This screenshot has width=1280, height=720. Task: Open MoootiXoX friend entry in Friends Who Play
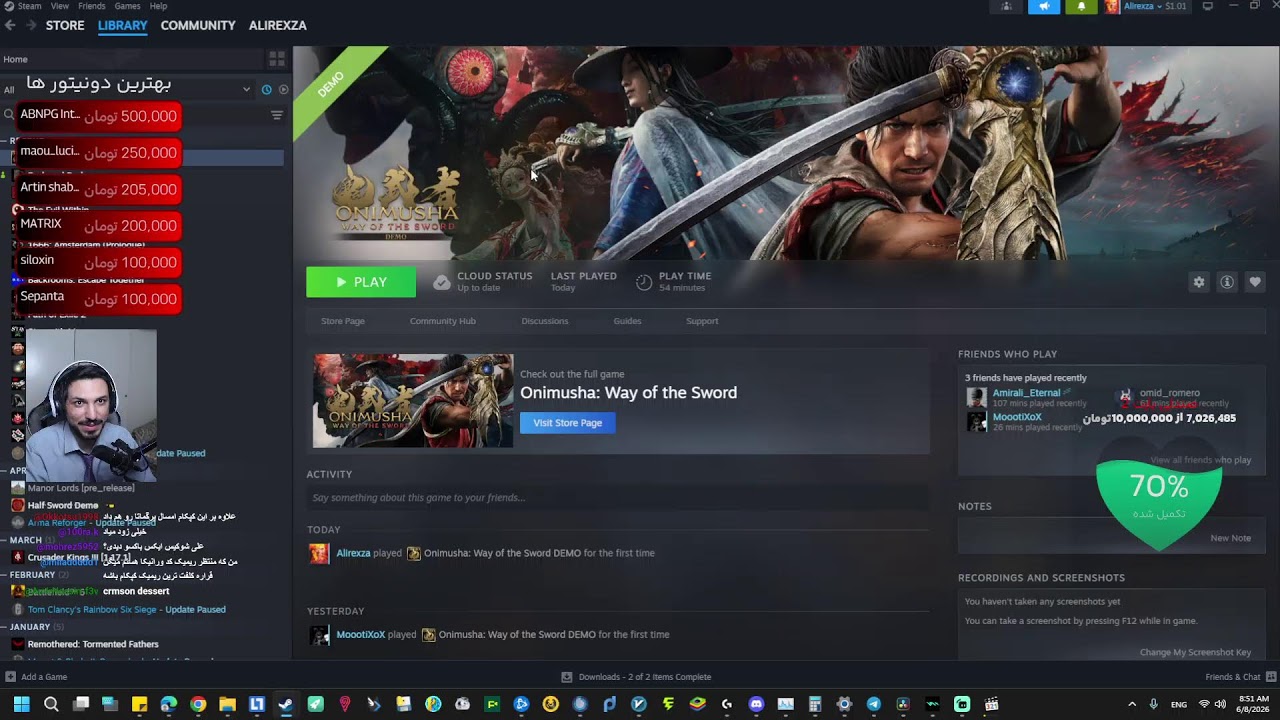click(1017, 417)
